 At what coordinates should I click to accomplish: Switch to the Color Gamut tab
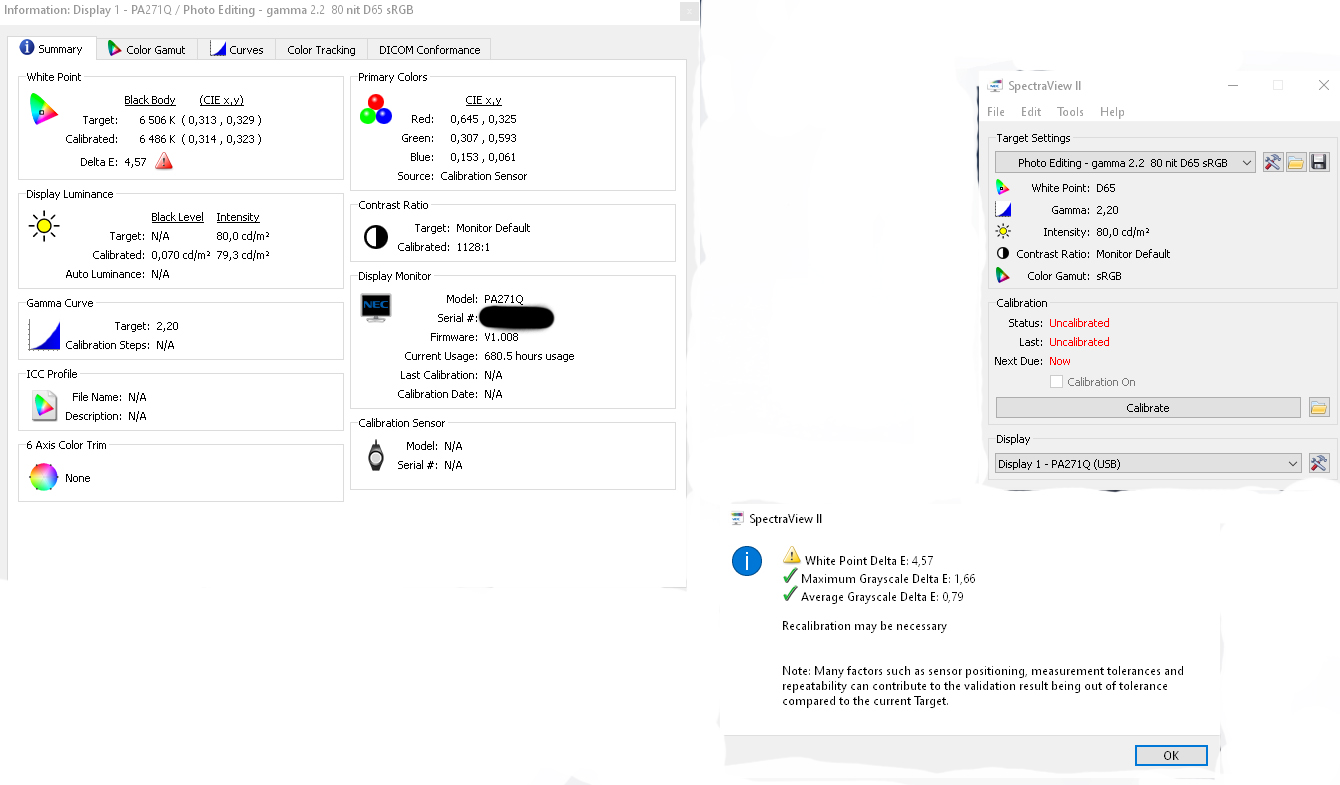(x=147, y=50)
